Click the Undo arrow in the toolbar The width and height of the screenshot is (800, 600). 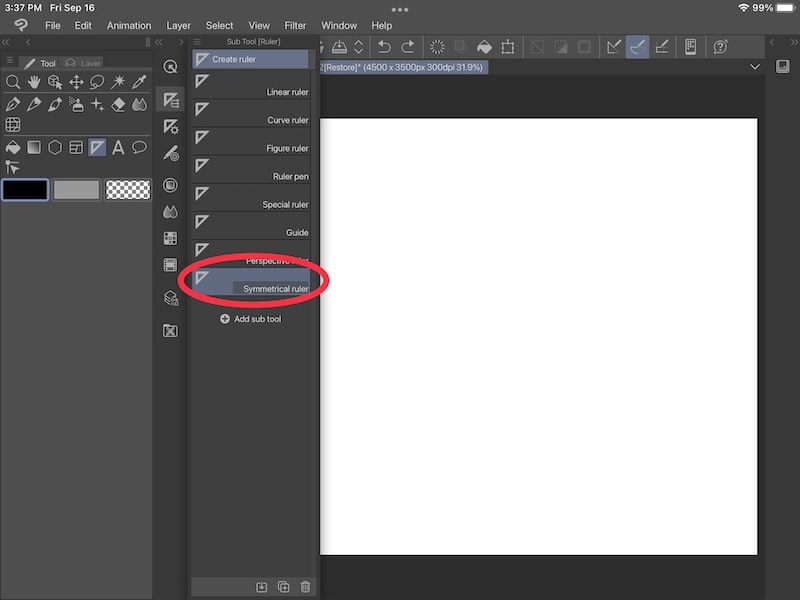[x=384, y=46]
